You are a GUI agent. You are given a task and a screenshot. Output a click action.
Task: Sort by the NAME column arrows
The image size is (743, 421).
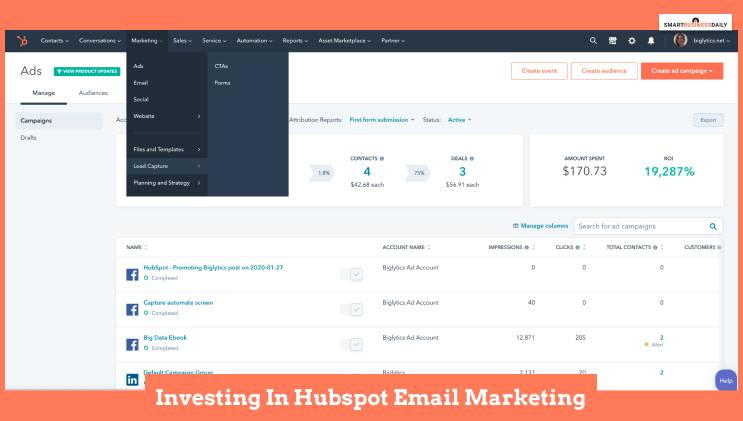point(146,247)
